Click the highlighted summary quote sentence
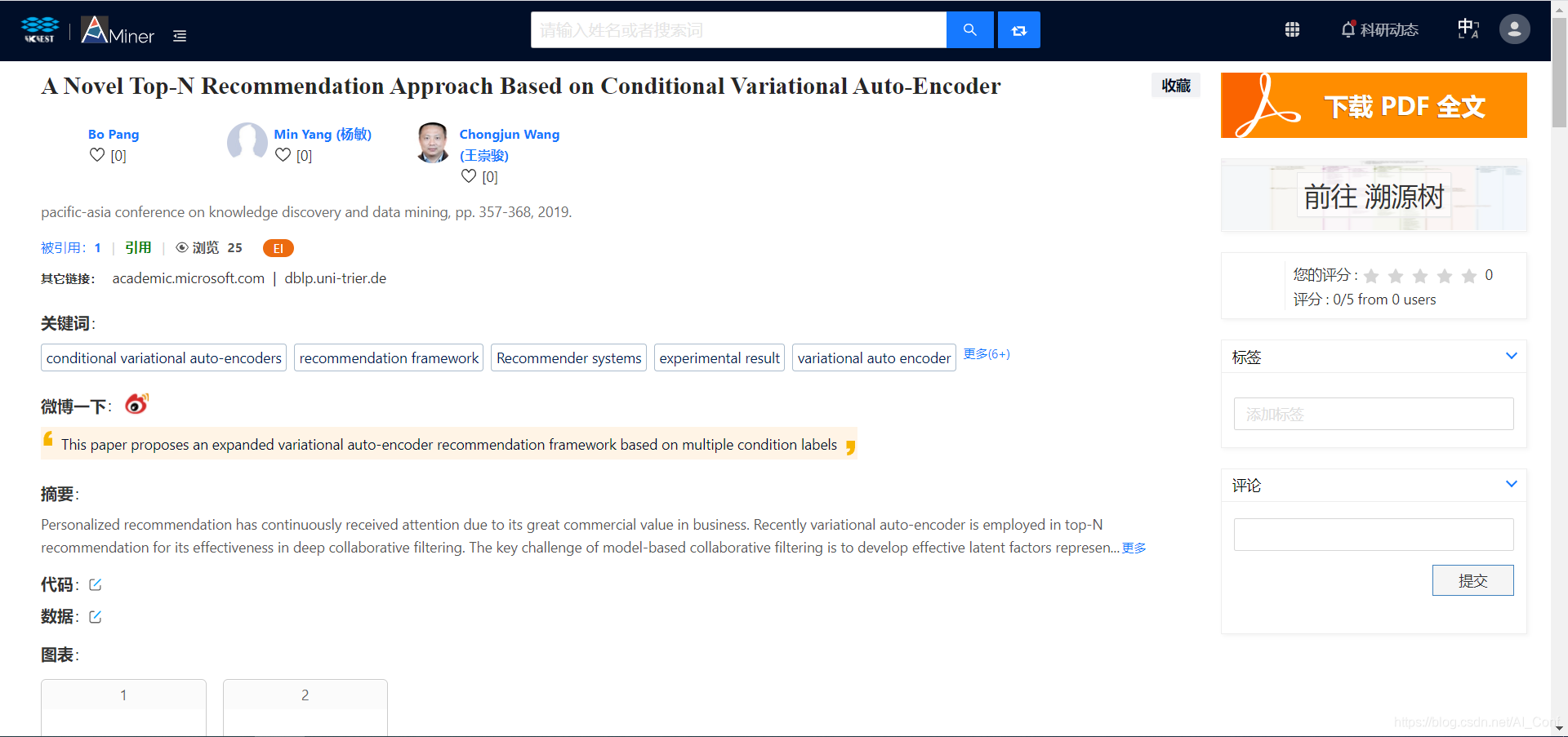Screen dimensions: 1568x737 [449, 444]
